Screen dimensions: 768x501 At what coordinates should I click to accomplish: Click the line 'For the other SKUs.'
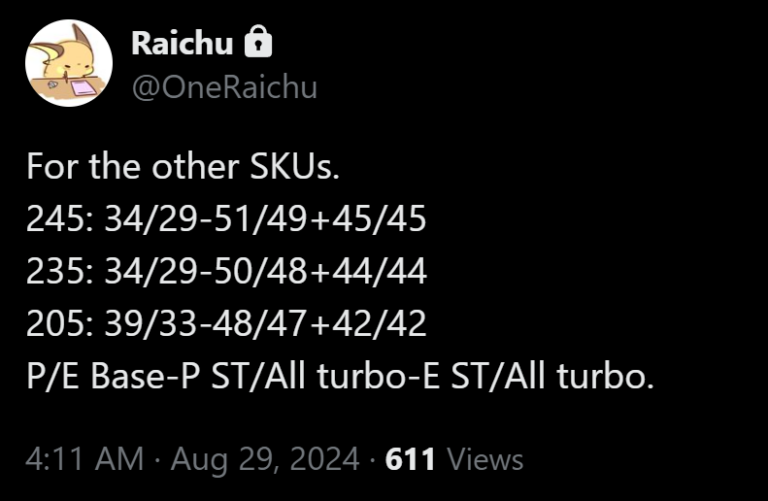point(184,166)
